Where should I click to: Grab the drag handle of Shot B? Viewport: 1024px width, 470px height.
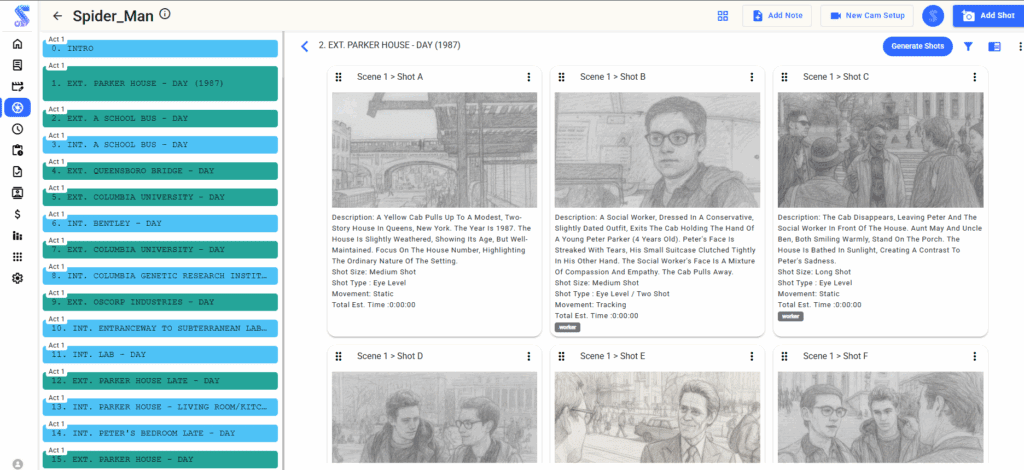pyautogui.click(x=562, y=77)
